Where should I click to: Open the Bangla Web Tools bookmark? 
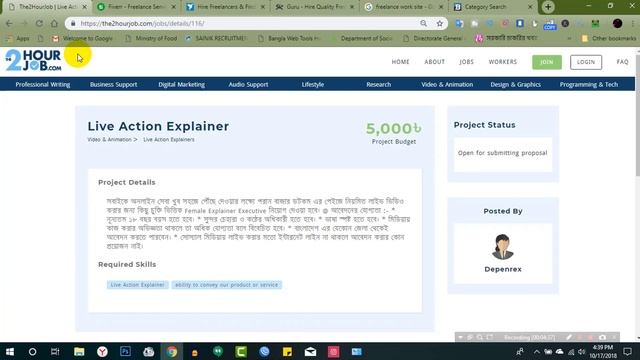[289, 38]
